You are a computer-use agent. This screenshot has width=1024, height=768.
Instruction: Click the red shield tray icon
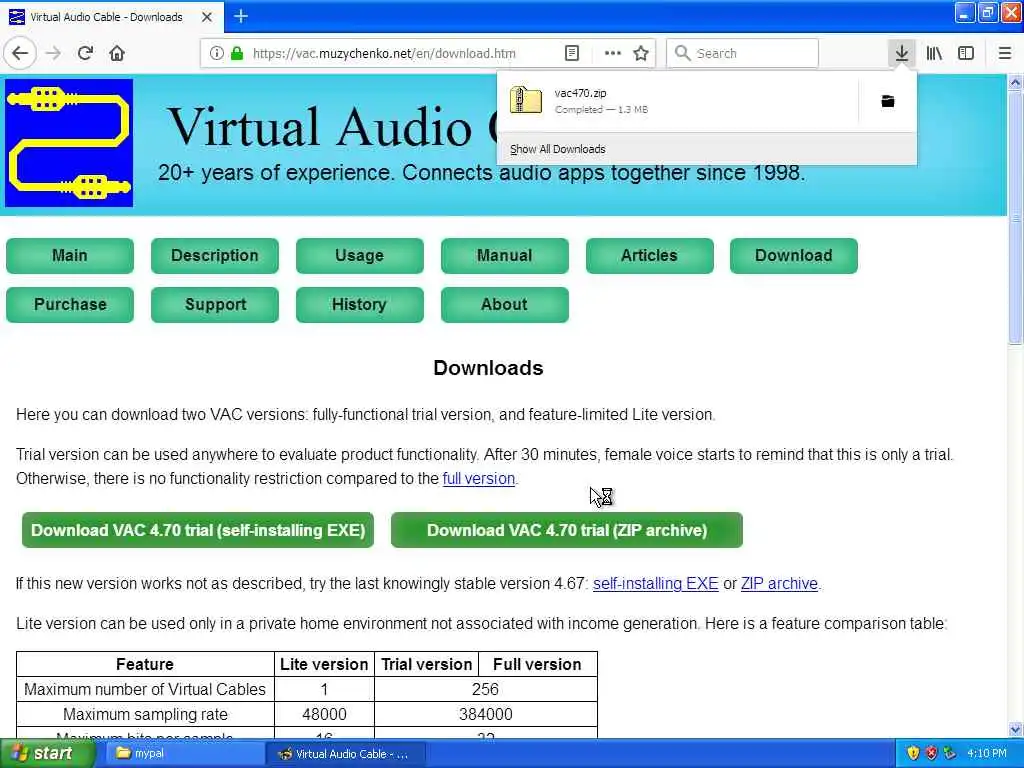[931, 753]
